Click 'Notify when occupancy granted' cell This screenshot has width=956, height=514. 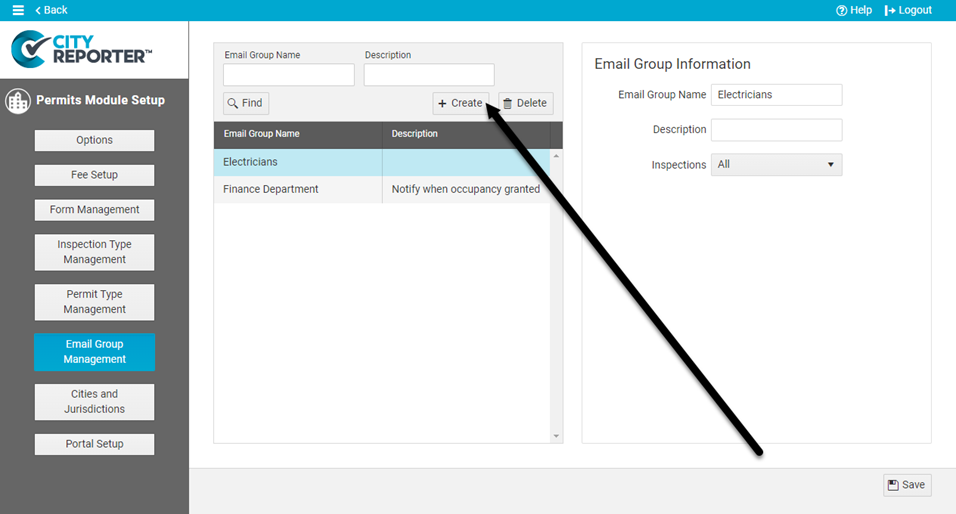466,190
